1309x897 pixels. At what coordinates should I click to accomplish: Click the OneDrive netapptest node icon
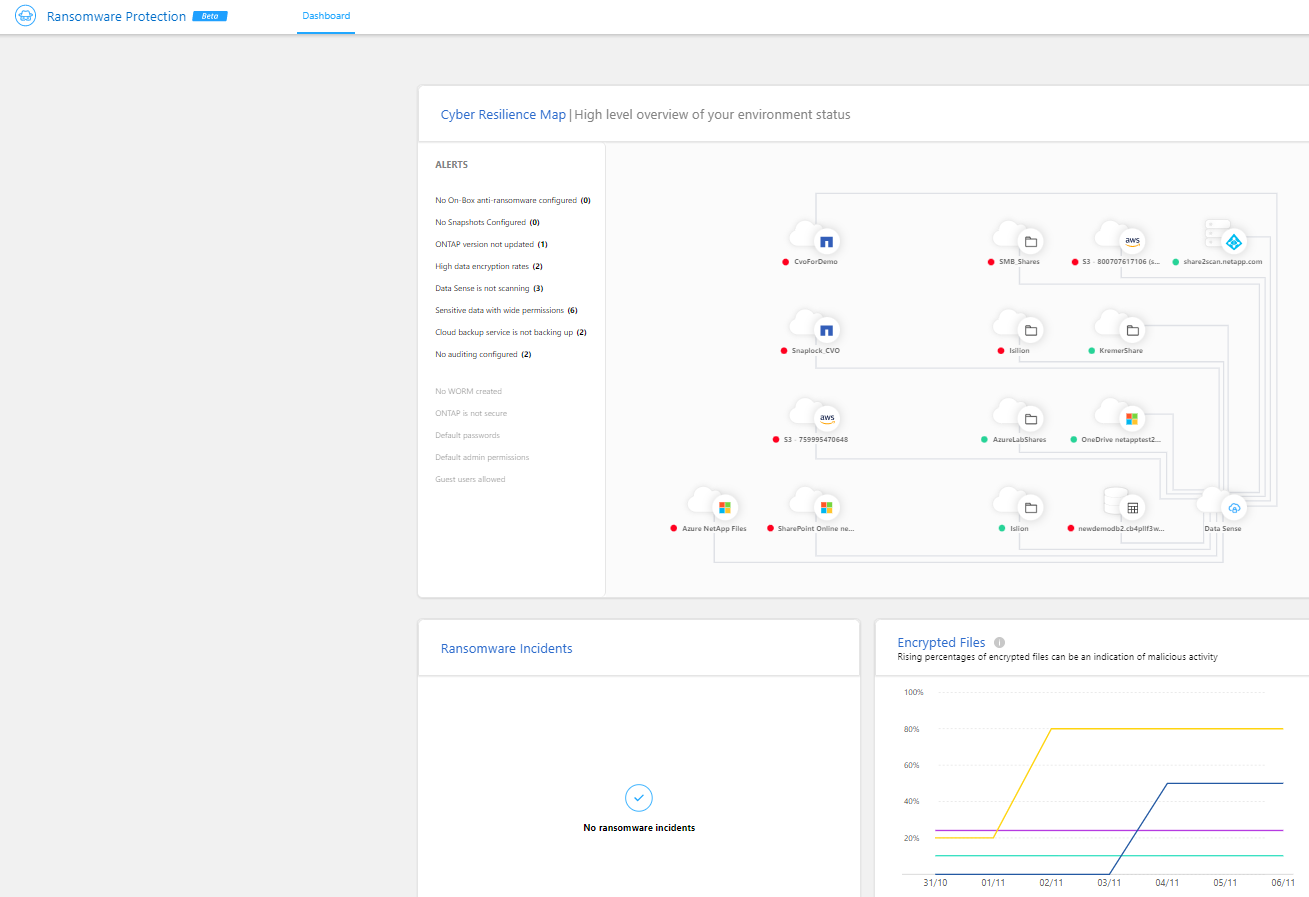(x=1132, y=419)
